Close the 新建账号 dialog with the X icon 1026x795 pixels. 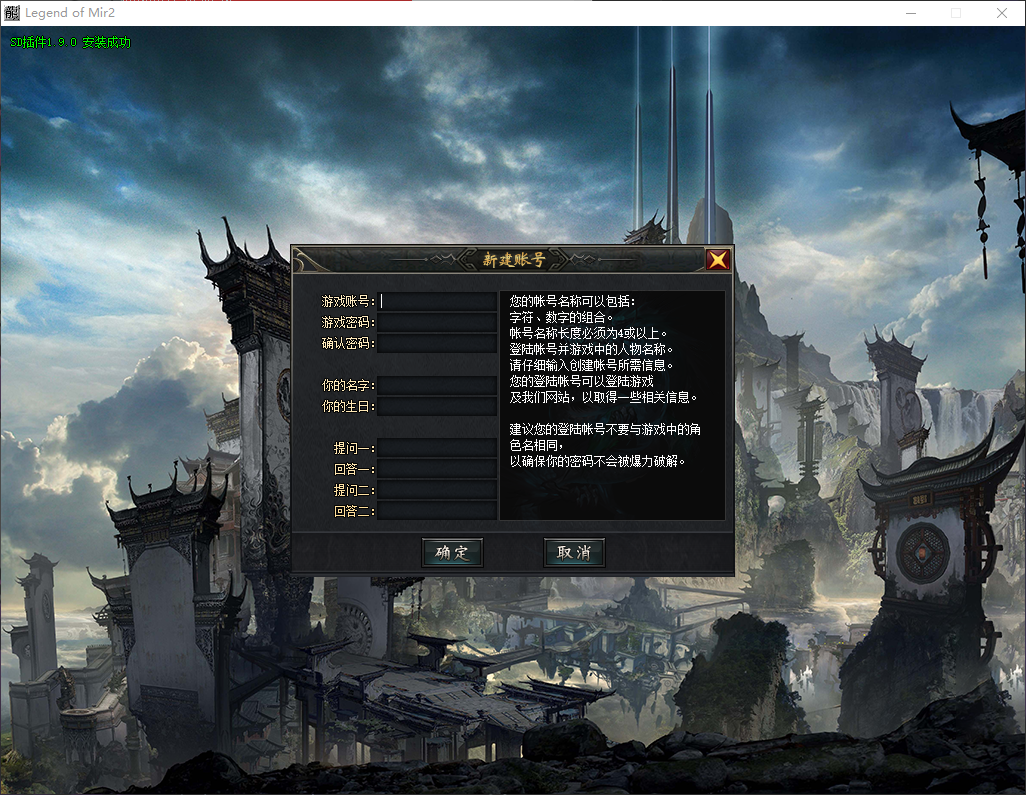(718, 260)
